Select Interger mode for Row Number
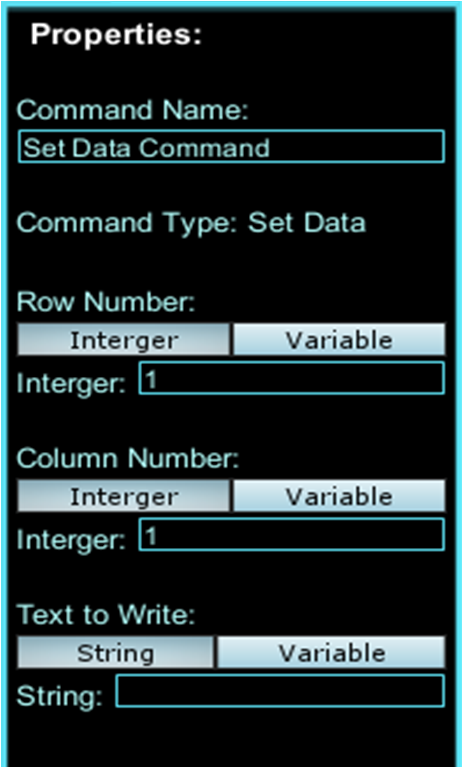This screenshot has width=463, height=768. (123, 339)
